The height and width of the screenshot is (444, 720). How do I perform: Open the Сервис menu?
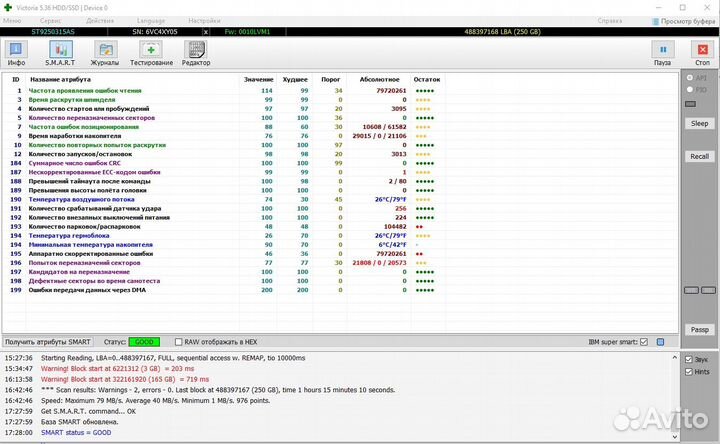pos(49,20)
